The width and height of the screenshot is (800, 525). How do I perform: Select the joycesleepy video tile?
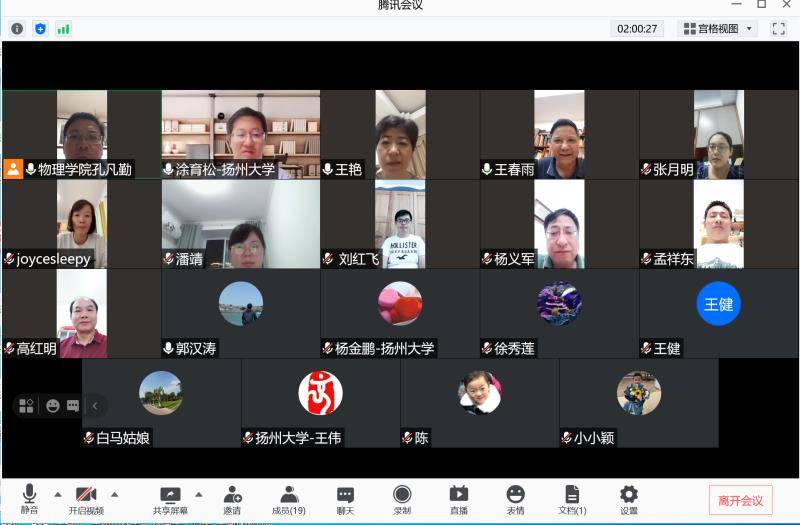click(82, 224)
